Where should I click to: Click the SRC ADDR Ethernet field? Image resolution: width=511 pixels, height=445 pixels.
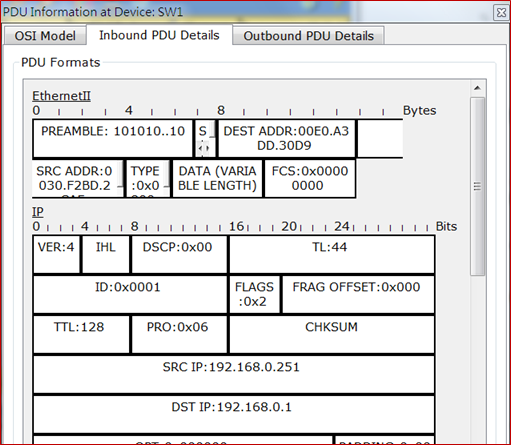click(x=78, y=178)
